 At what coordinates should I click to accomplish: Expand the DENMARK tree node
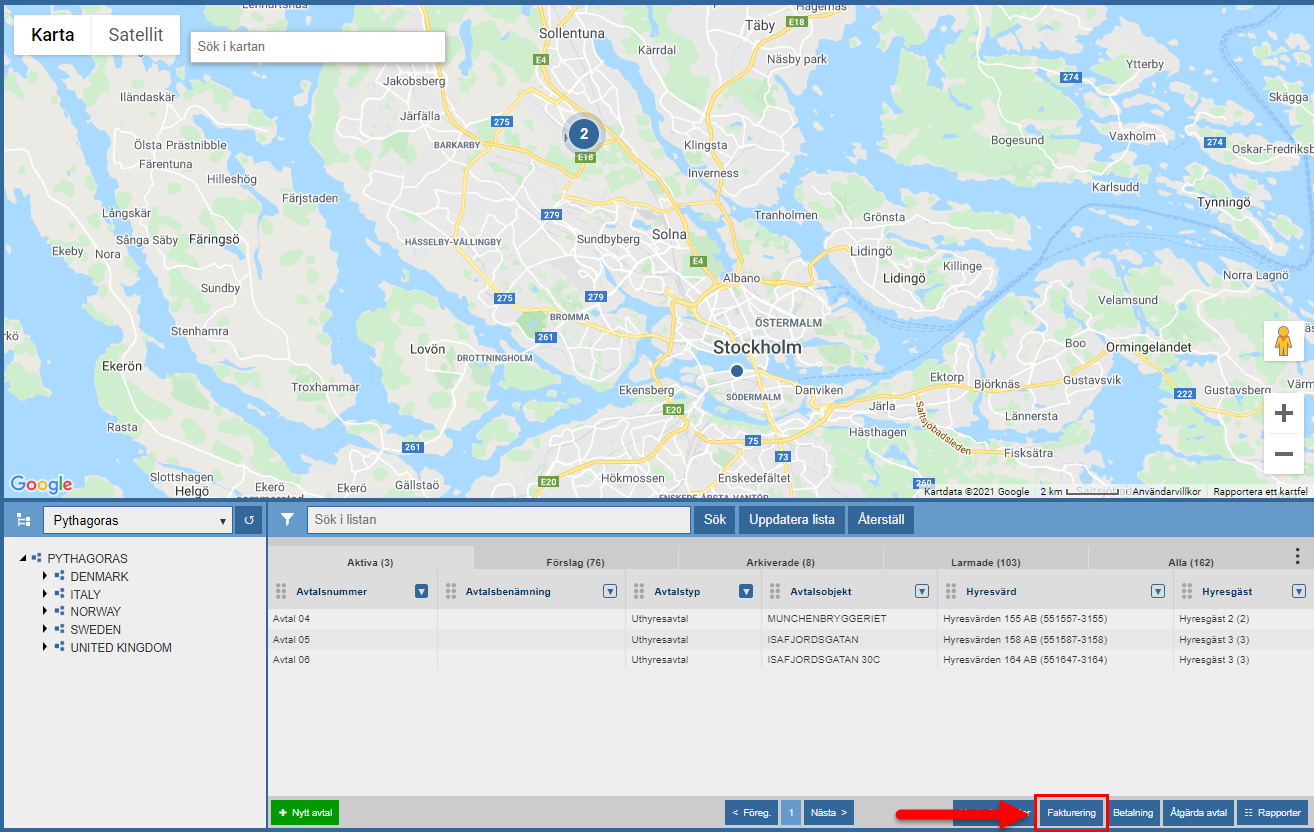(45, 577)
